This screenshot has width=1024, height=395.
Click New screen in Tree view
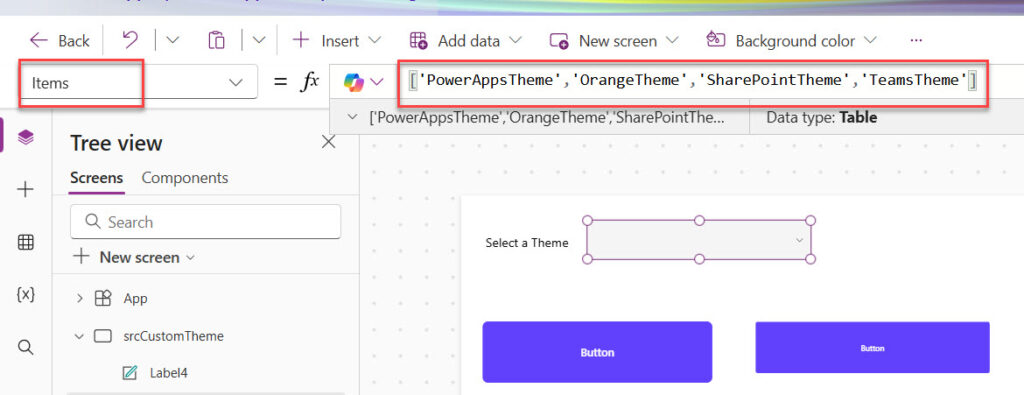(x=135, y=257)
